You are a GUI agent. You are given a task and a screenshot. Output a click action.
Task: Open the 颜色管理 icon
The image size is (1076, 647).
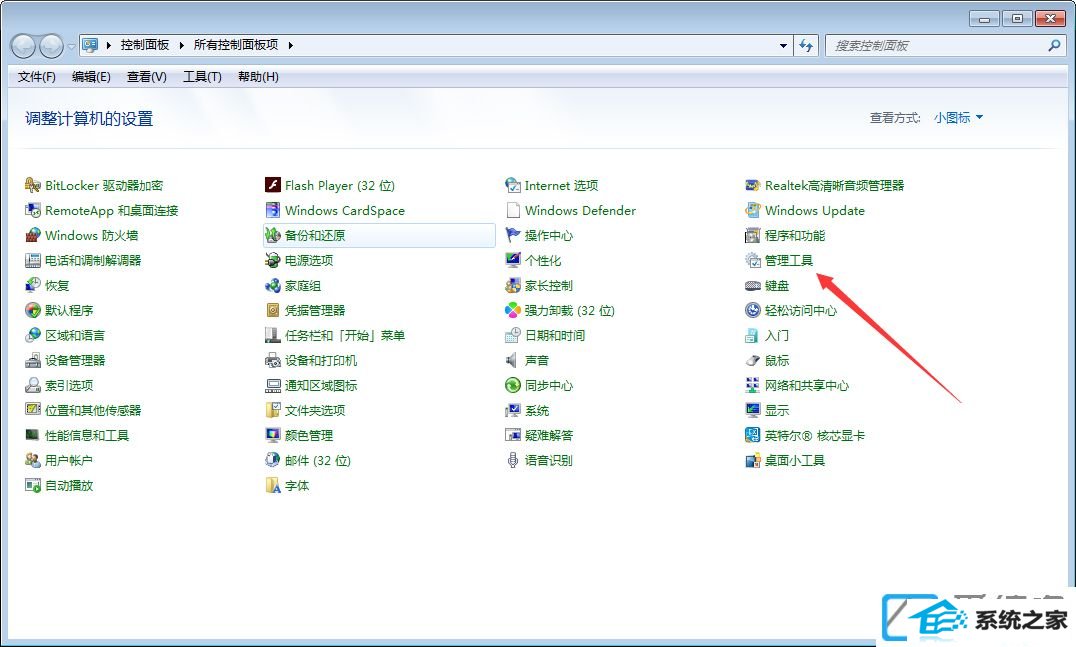pos(272,435)
